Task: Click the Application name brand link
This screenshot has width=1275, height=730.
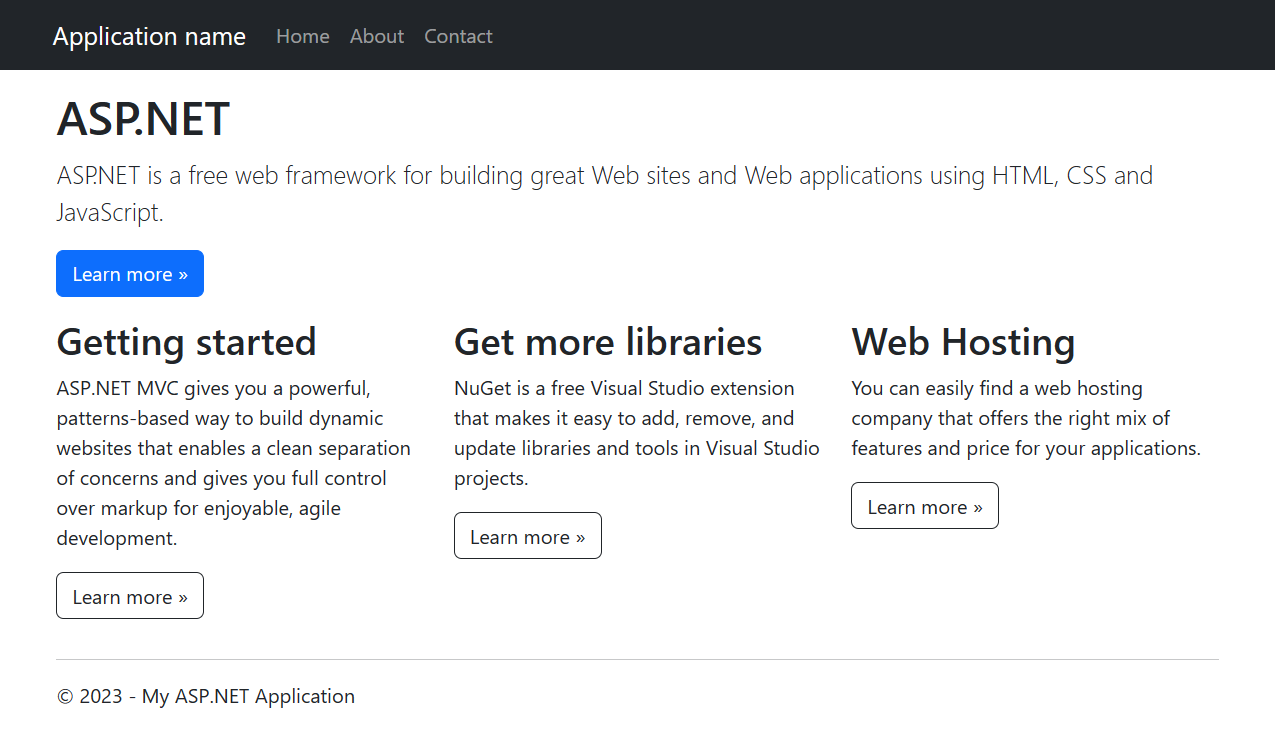Action: 149,36
